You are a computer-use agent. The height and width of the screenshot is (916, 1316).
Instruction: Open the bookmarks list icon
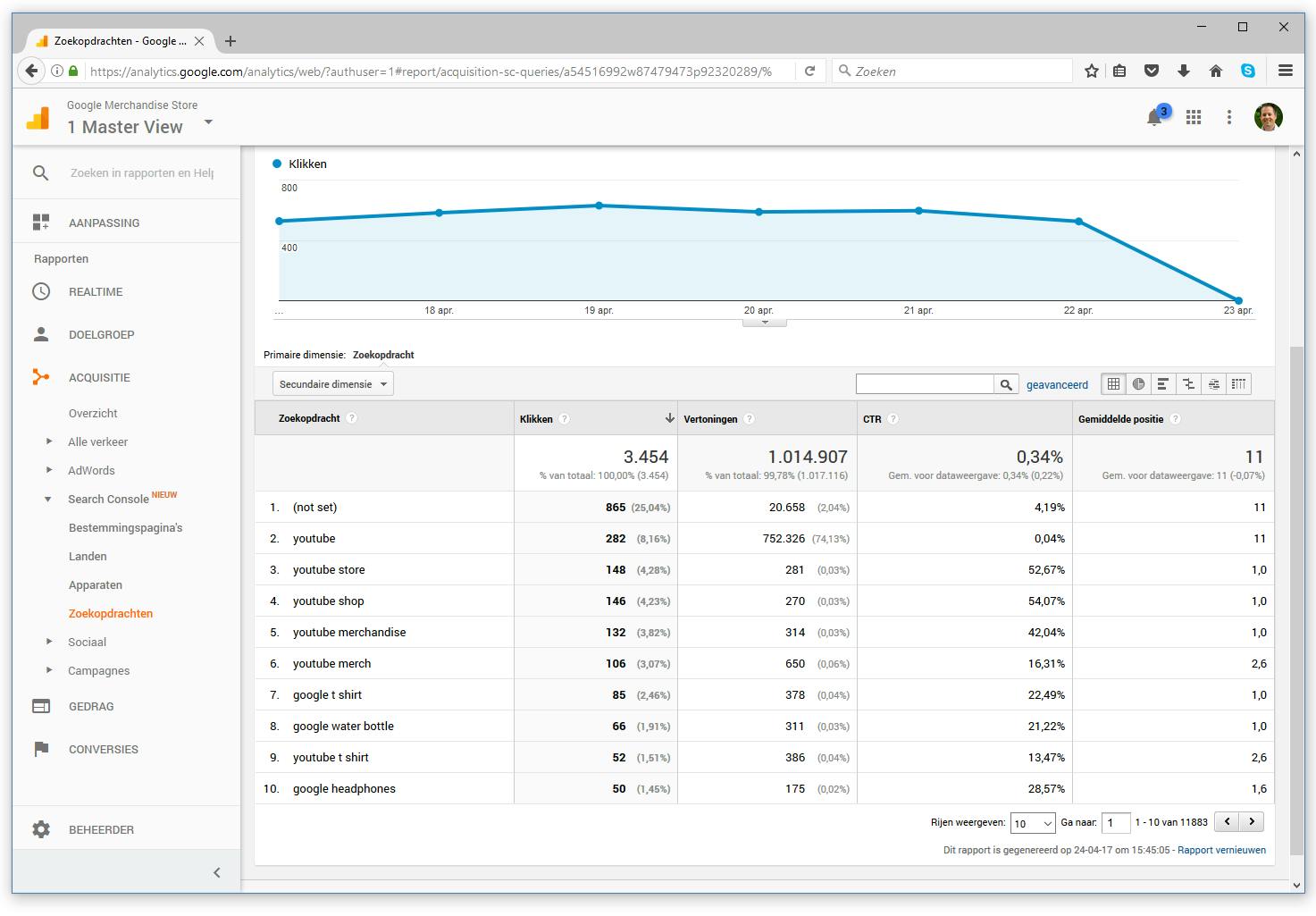tap(1119, 71)
